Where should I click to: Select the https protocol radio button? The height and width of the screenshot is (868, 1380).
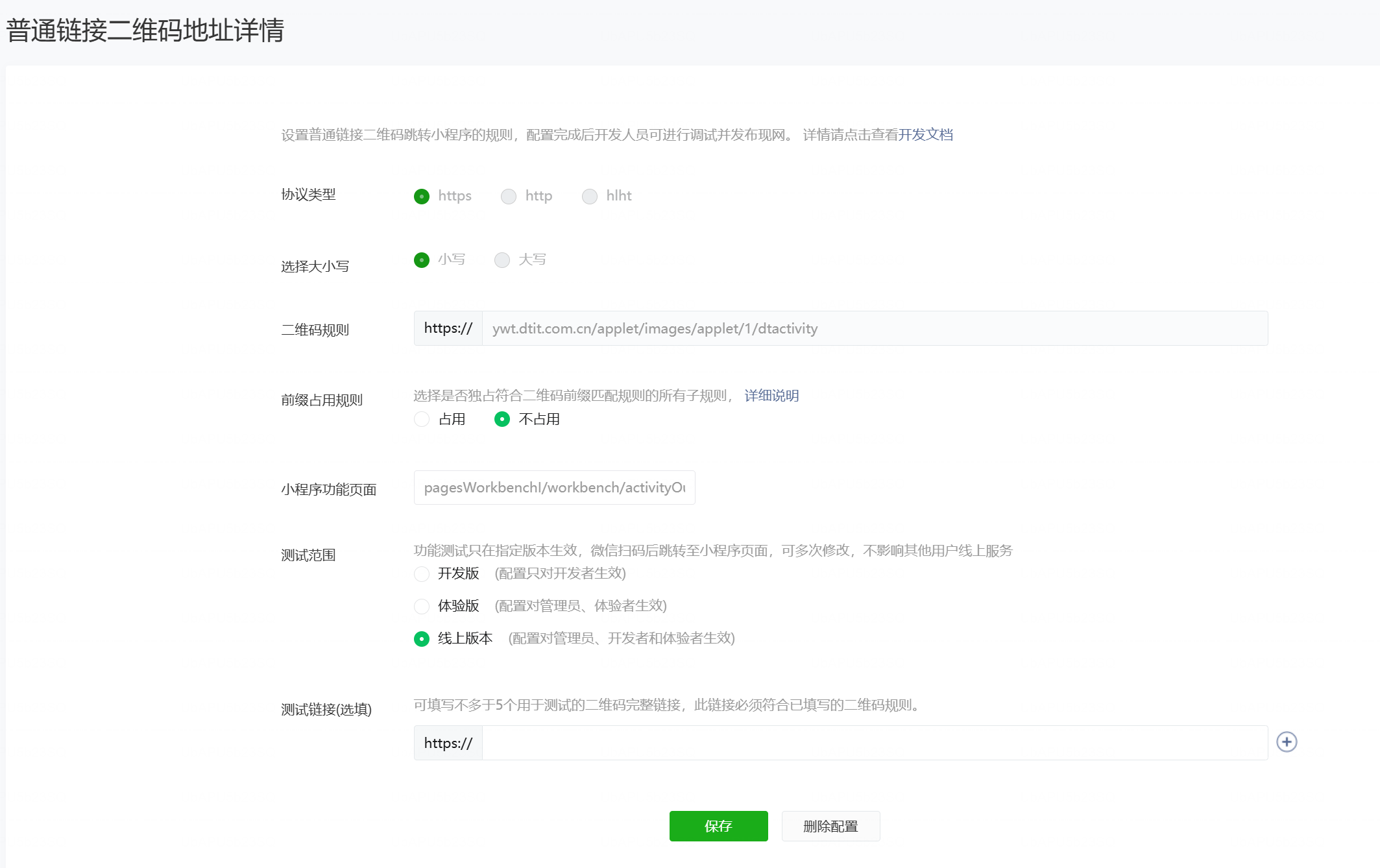tap(422, 196)
